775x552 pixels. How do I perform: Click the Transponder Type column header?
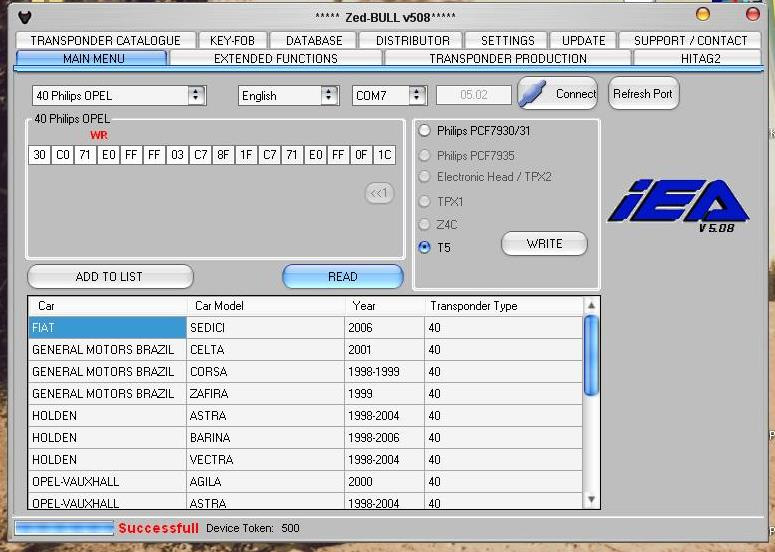504,306
